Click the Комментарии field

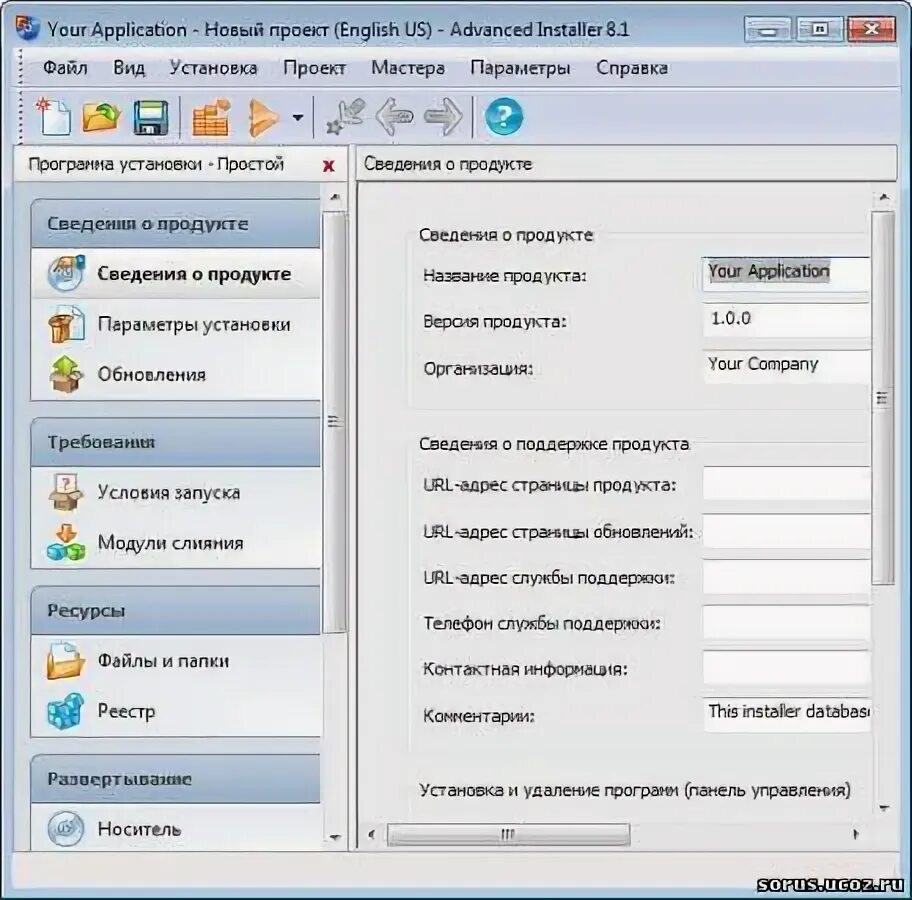click(x=786, y=714)
